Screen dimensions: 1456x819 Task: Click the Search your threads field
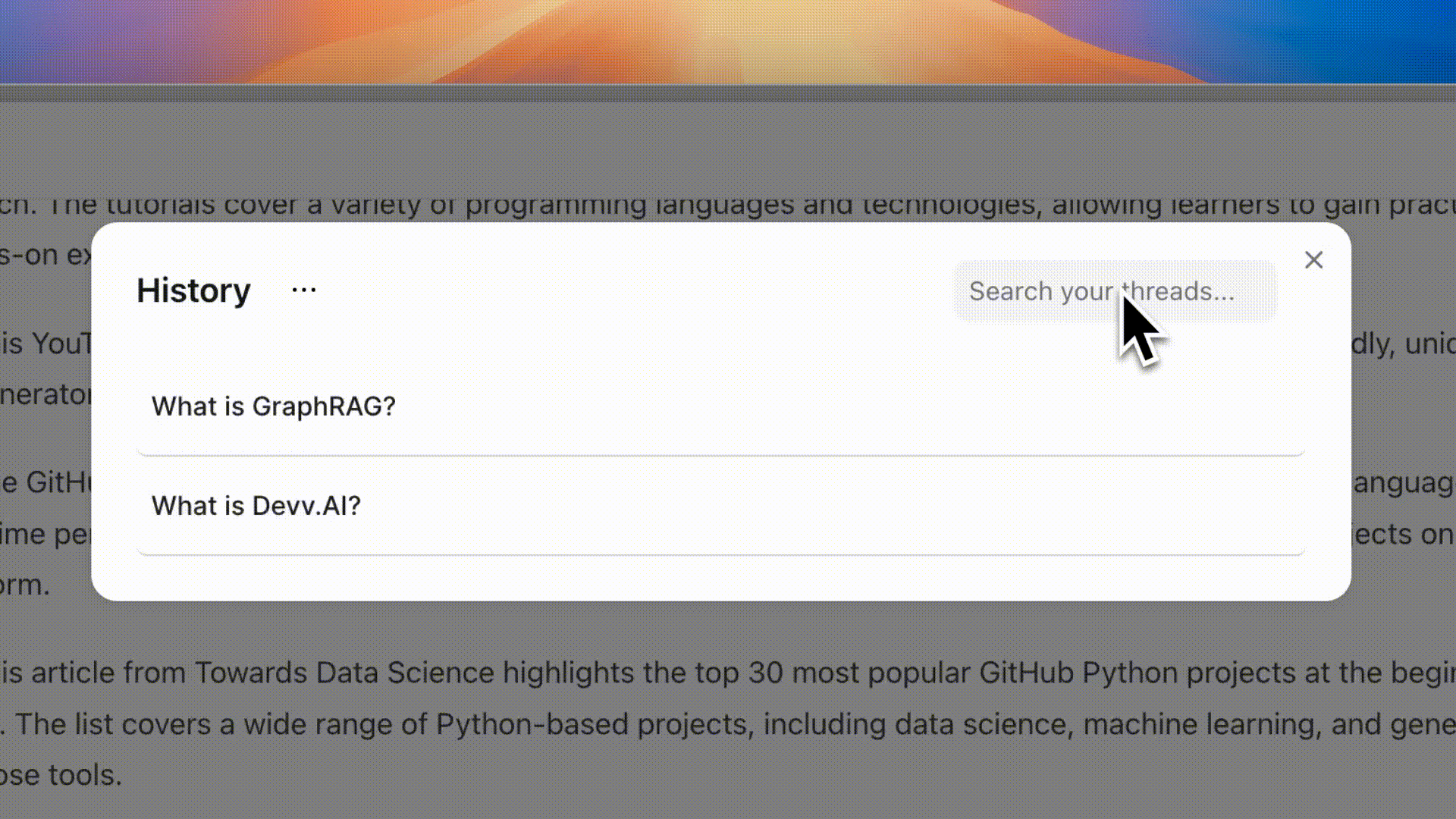pyautogui.click(x=1114, y=291)
